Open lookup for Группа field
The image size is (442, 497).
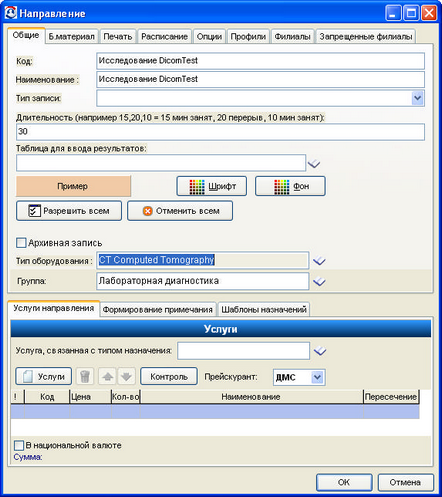point(319,282)
